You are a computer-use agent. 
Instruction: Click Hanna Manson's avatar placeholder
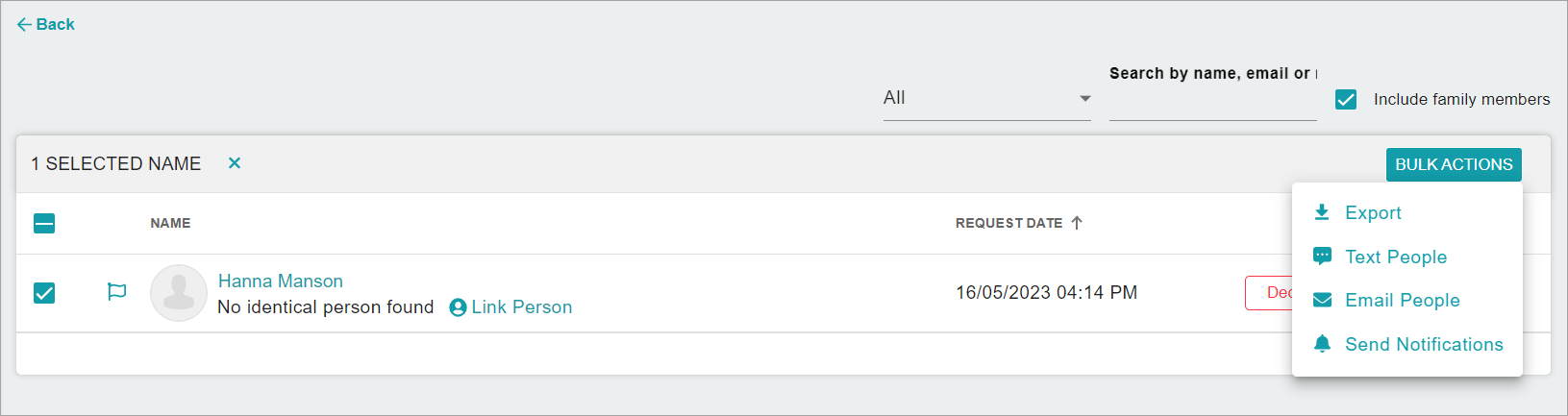[179, 293]
